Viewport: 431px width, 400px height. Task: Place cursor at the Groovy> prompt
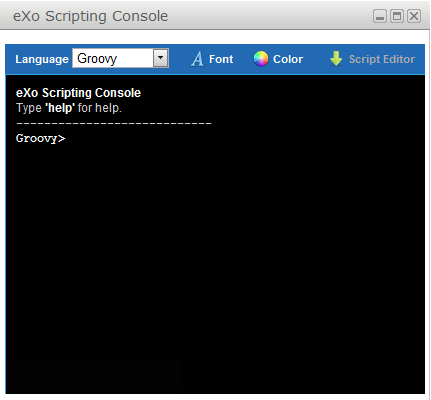coord(41,138)
